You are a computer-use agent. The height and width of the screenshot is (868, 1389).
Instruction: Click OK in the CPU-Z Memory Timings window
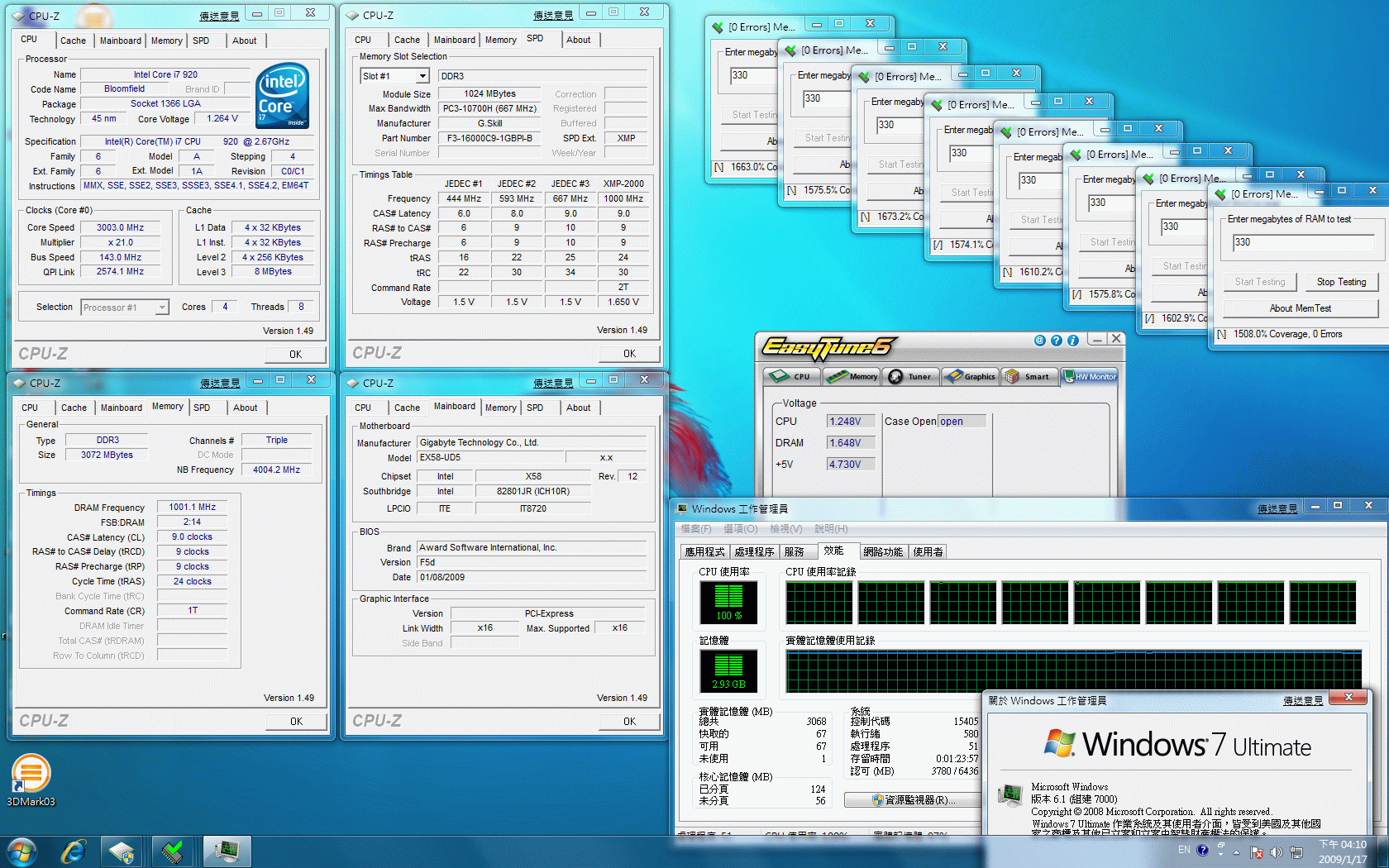click(296, 722)
